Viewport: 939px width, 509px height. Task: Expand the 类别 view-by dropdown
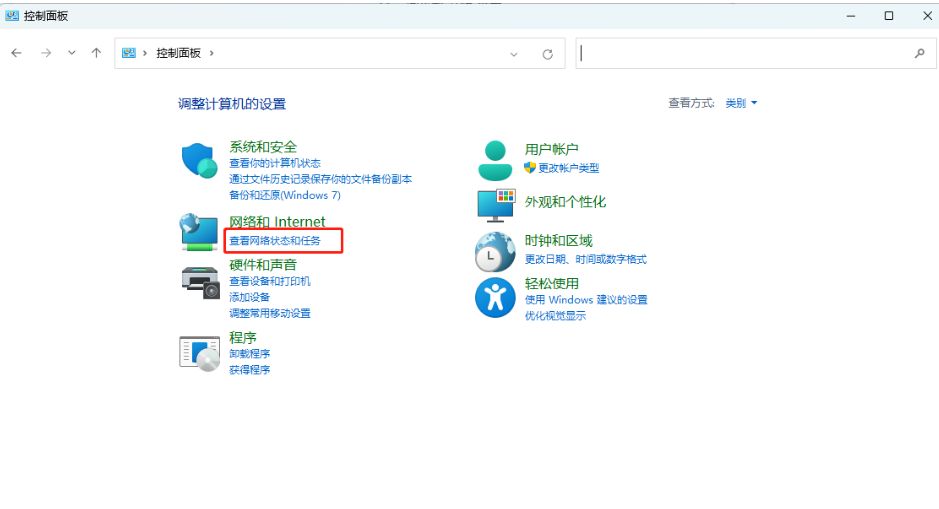pos(741,103)
